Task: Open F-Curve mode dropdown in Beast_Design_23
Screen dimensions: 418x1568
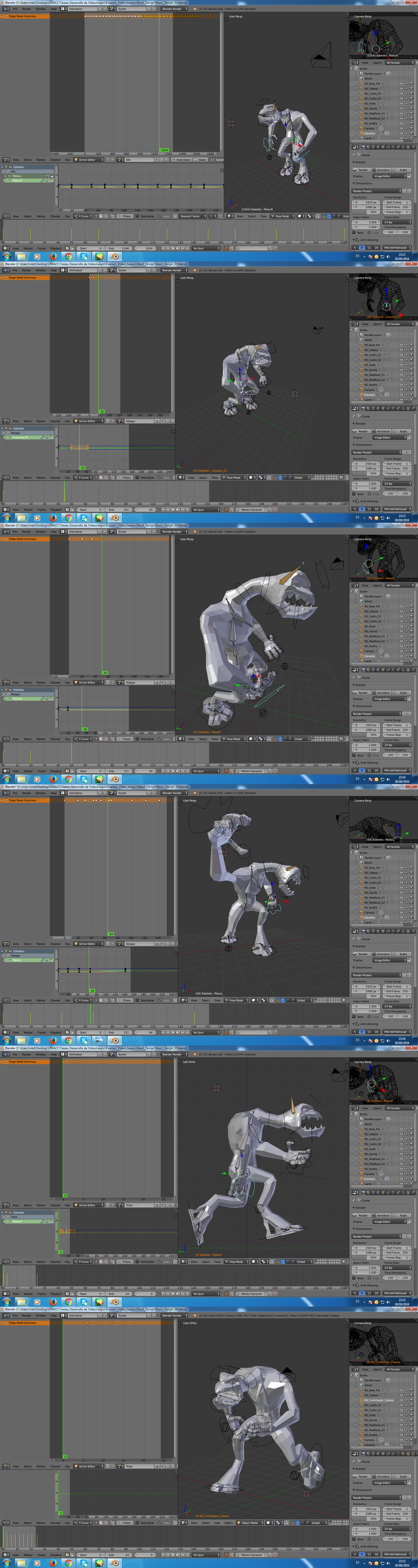Action: [83, 739]
